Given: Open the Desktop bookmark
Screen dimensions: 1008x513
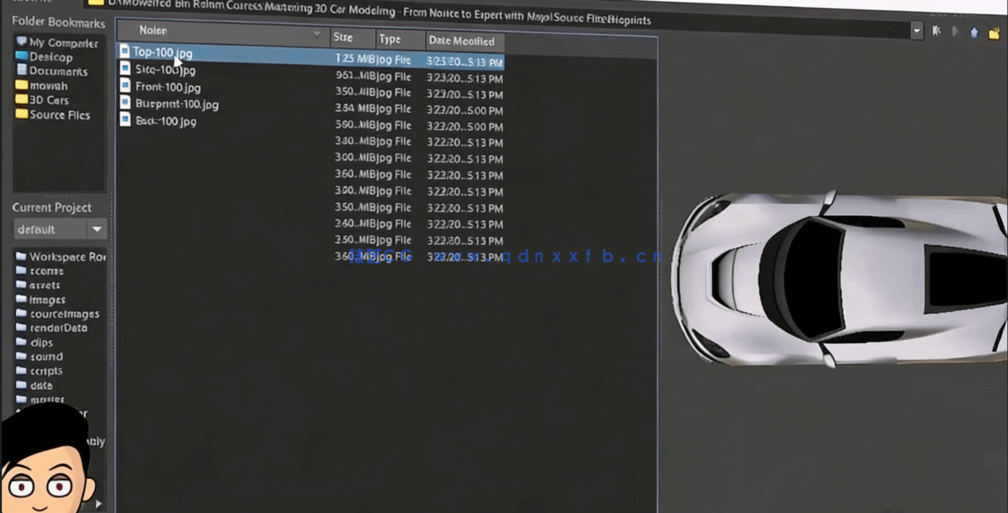Looking at the screenshot, I should point(50,57).
